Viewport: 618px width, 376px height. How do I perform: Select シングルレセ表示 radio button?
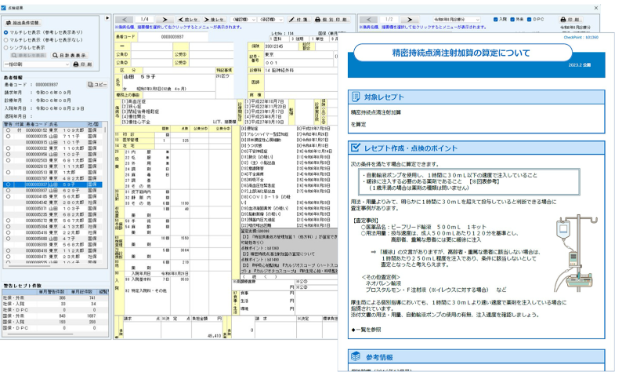[x=6, y=47]
